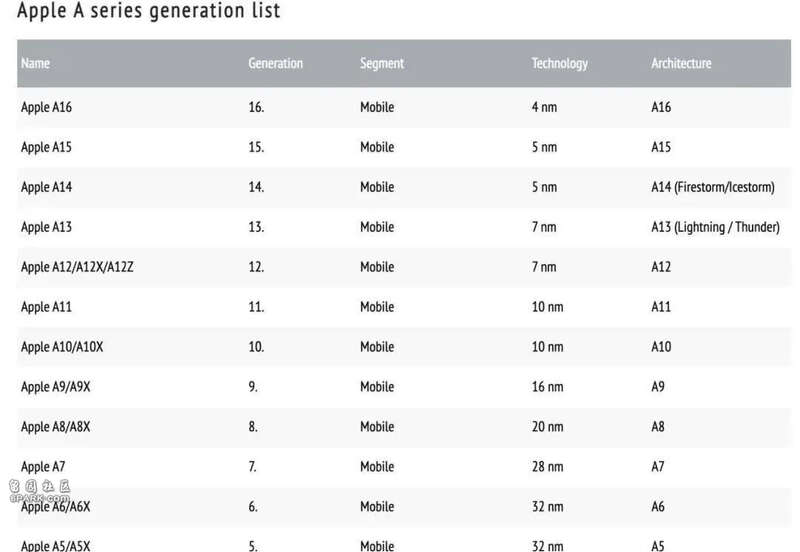Viewport: 800px width, 552px height.
Task: Click generation number 12.
Action: (256, 267)
